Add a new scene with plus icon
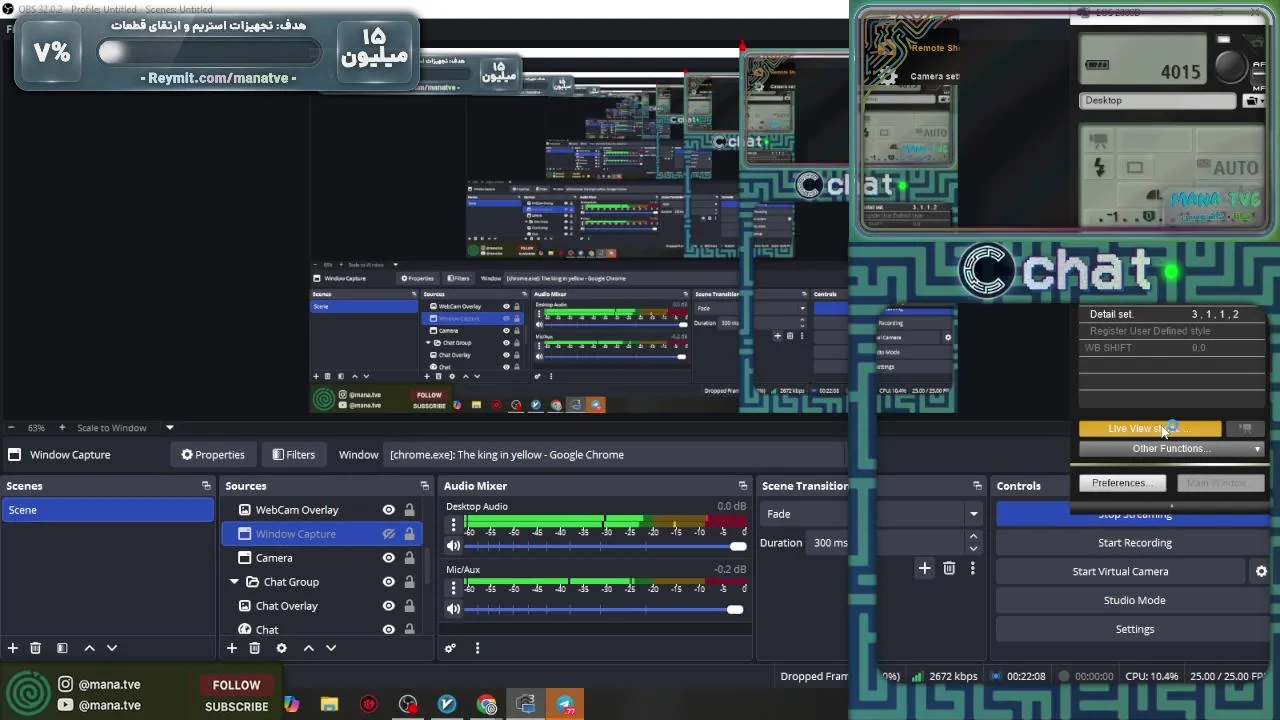 (13, 648)
